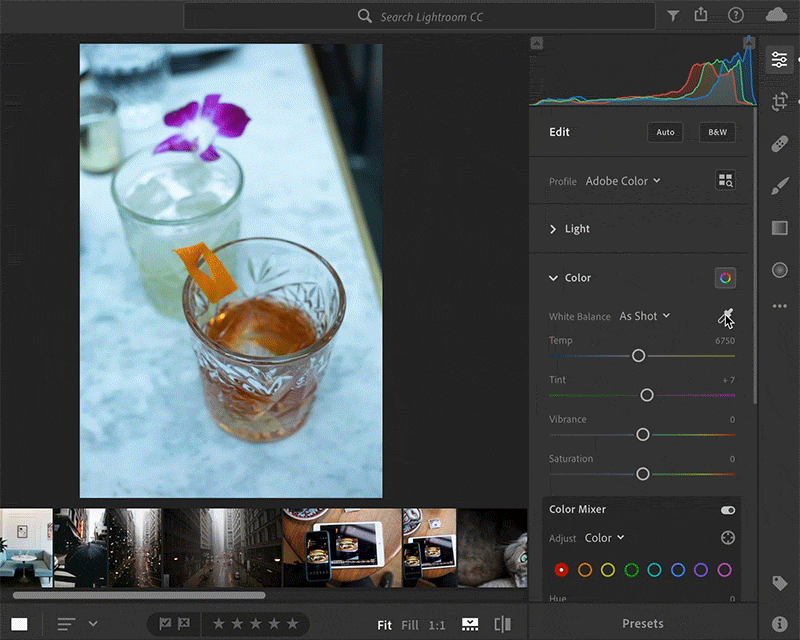800x640 pixels.
Task: Click the search magnifier icon
Action: (364, 16)
